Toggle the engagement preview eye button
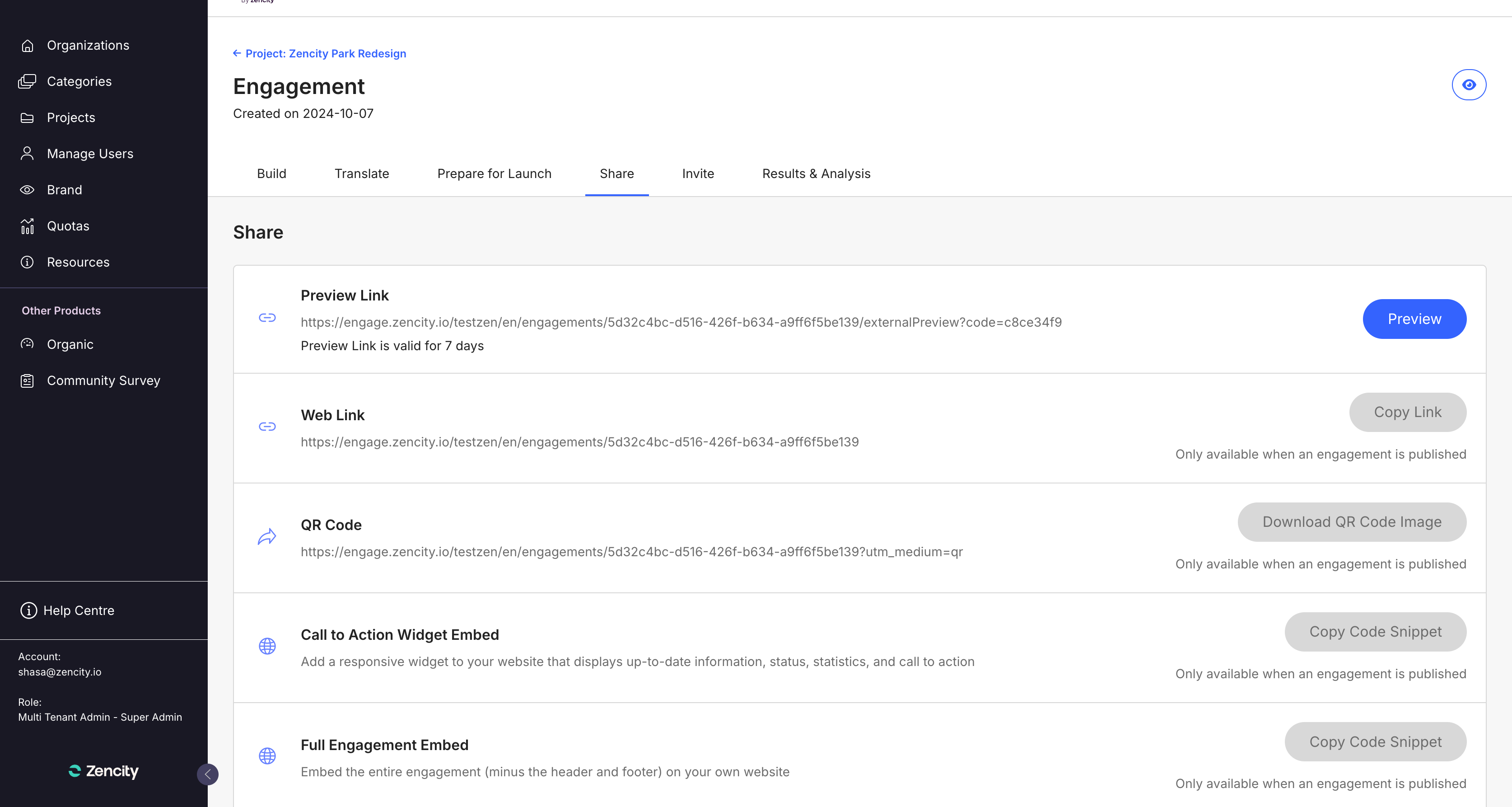Viewport: 1512px width, 807px height. tap(1469, 85)
